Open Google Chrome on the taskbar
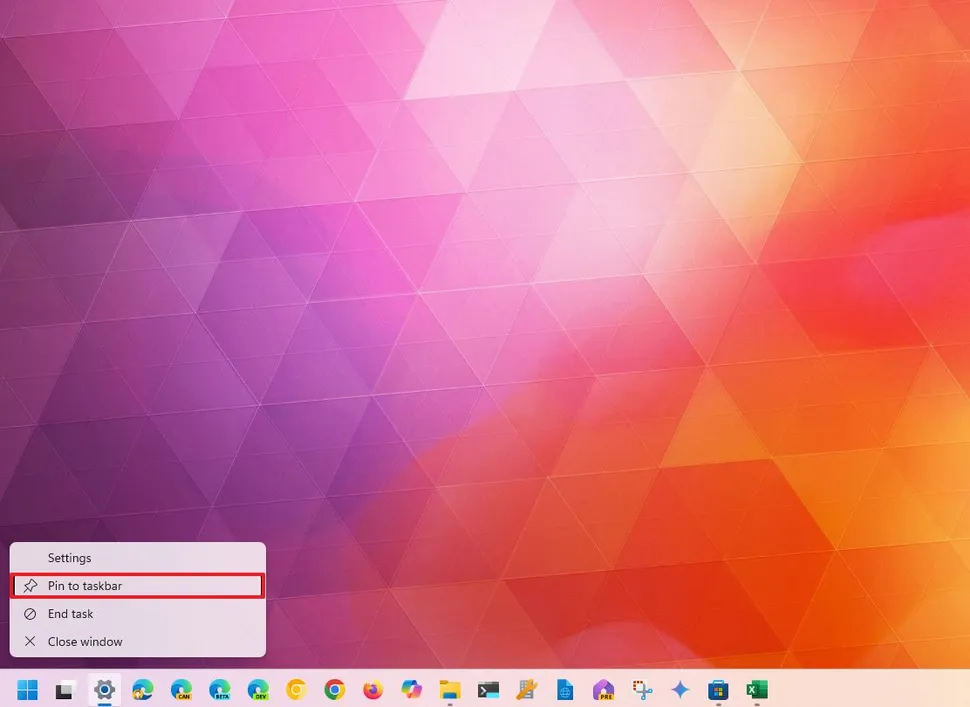 (334, 690)
